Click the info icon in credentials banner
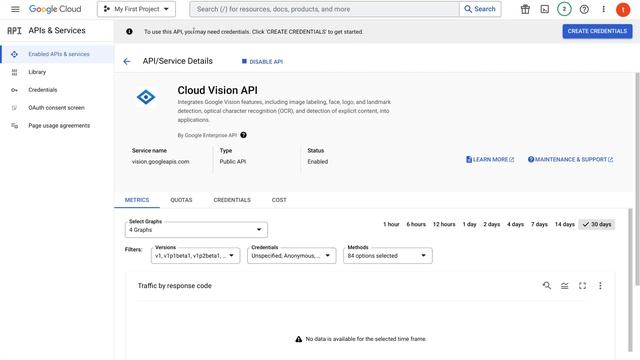This screenshot has height=360, width=640. pos(129,31)
